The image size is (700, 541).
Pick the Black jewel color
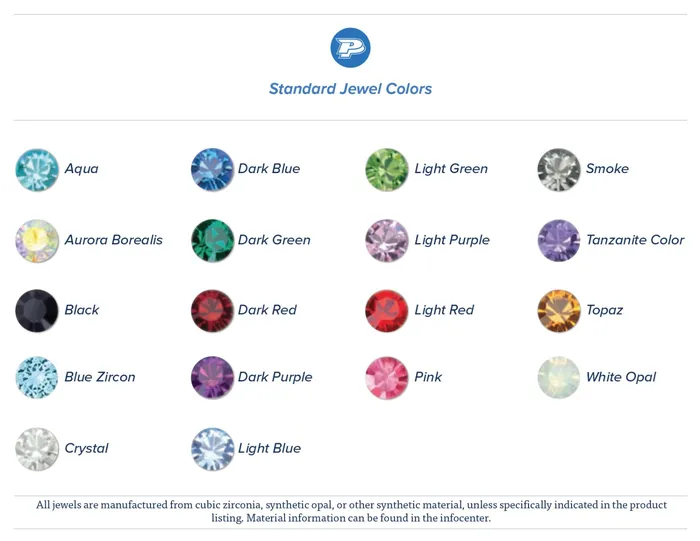37,311
